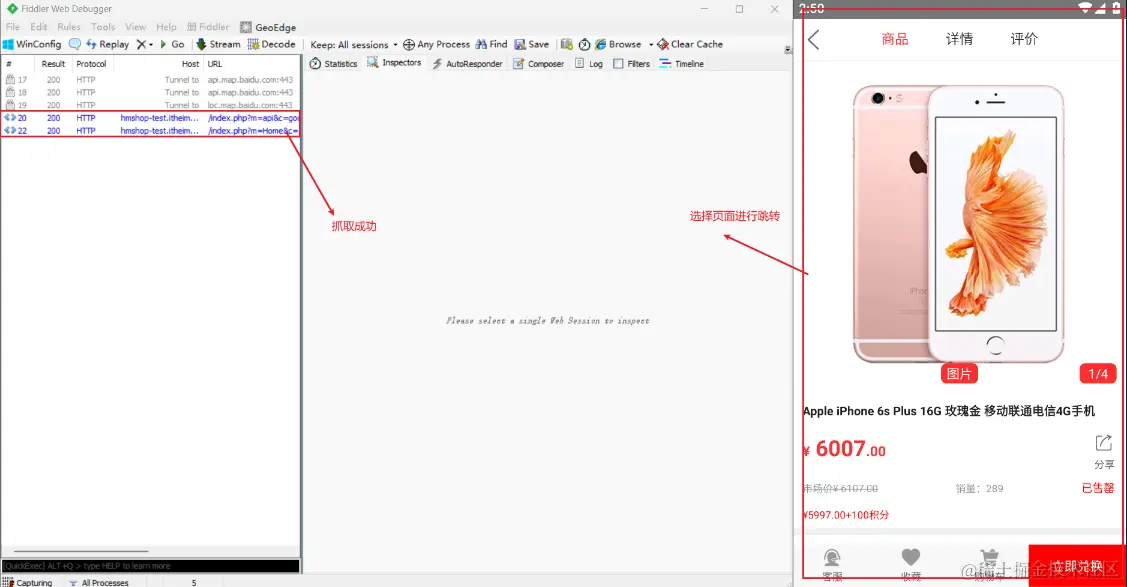The width and height of the screenshot is (1127, 587).
Task: Select session 22 hmshop-test request
Action: 150,131
